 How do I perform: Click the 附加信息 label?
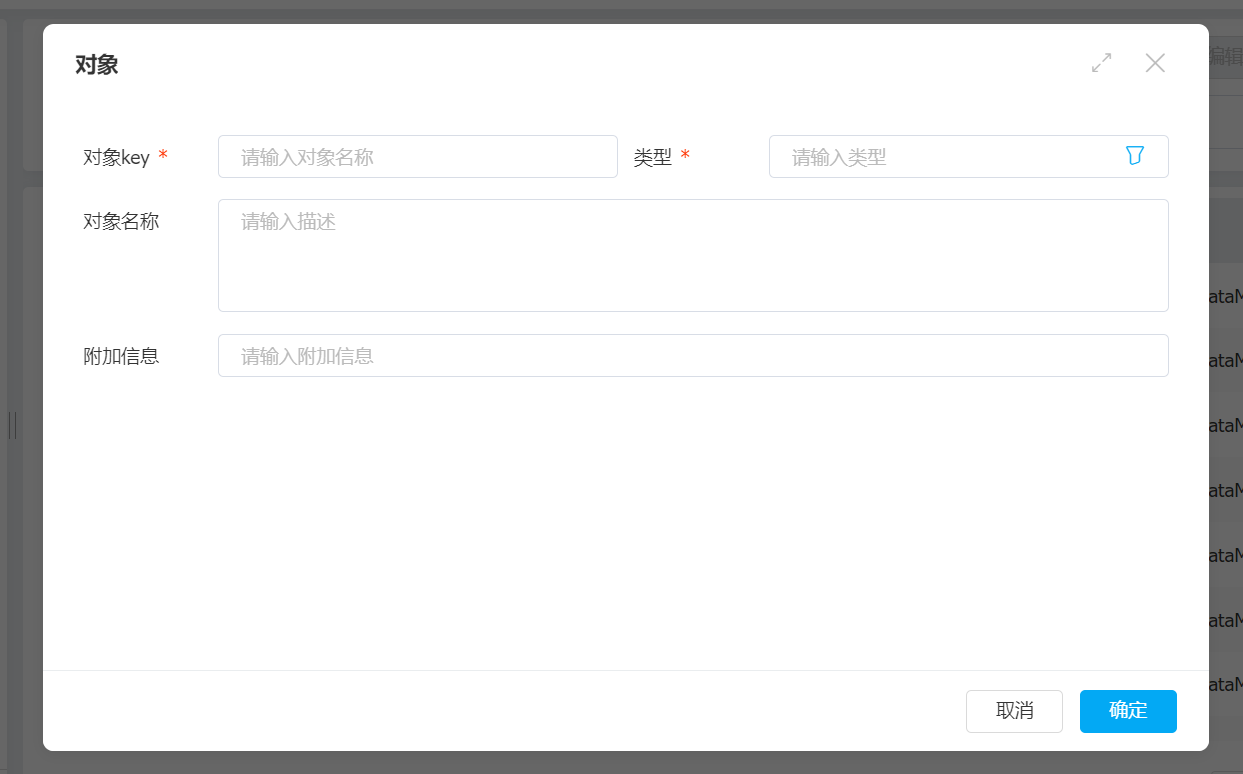pos(121,356)
